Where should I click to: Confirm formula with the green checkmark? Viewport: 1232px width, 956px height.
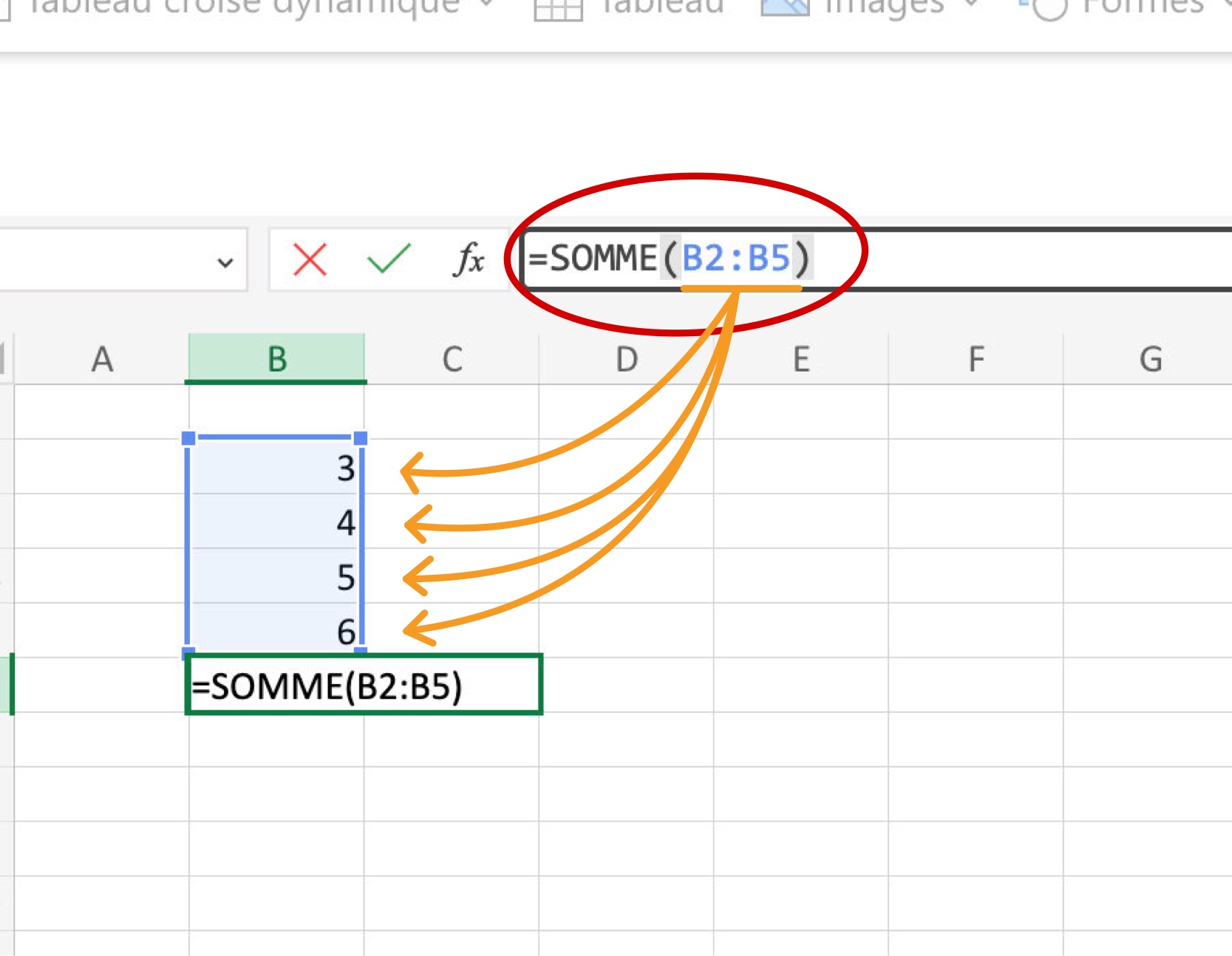coord(389,259)
